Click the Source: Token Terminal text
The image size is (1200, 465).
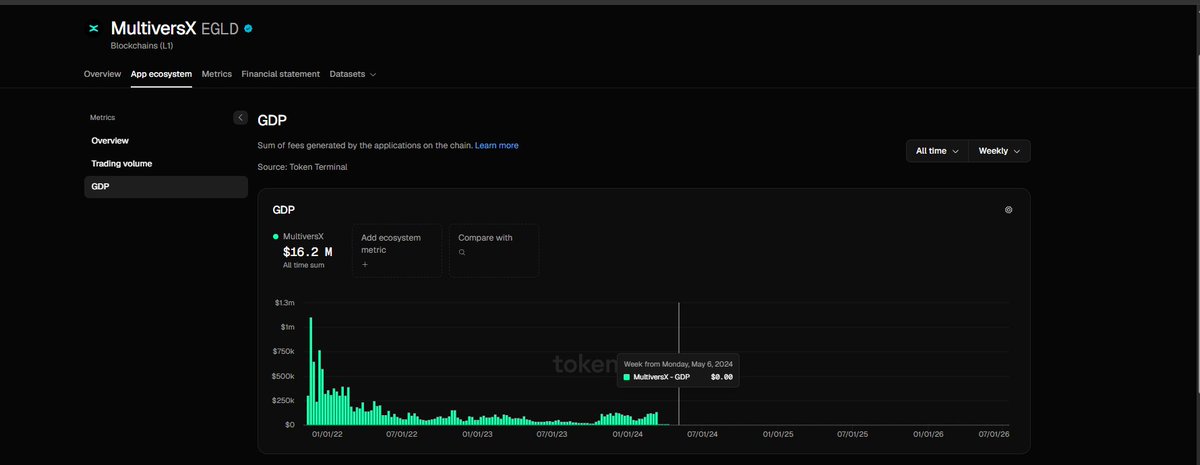coord(302,167)
